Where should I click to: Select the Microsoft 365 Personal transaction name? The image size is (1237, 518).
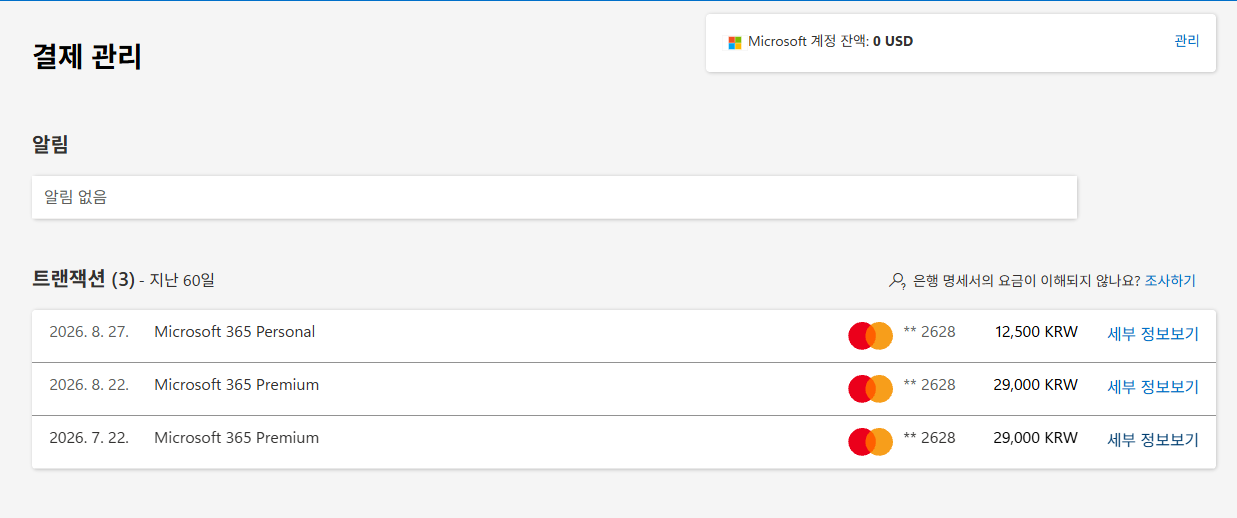tap(234, 332)
